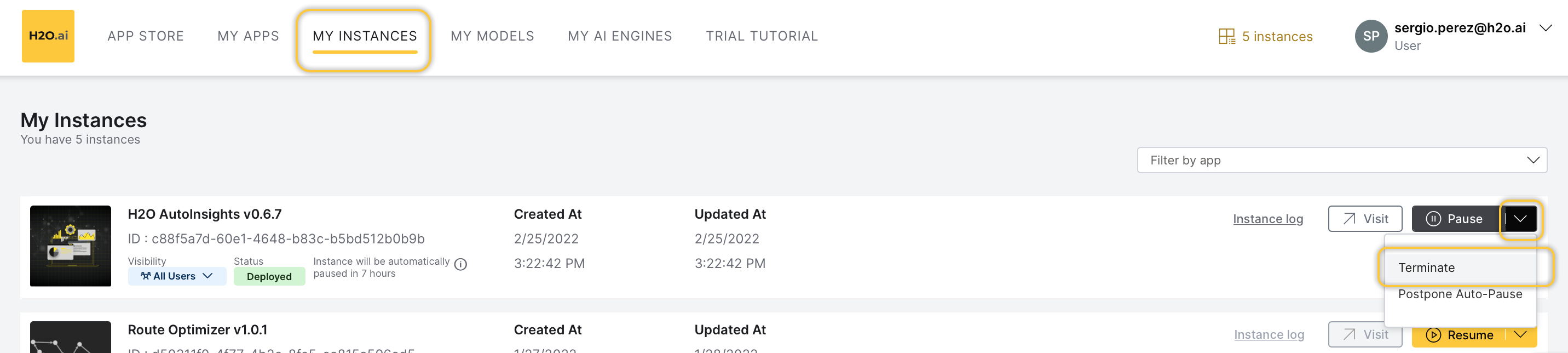Open the SP user avatar

tap(1371, 36)
